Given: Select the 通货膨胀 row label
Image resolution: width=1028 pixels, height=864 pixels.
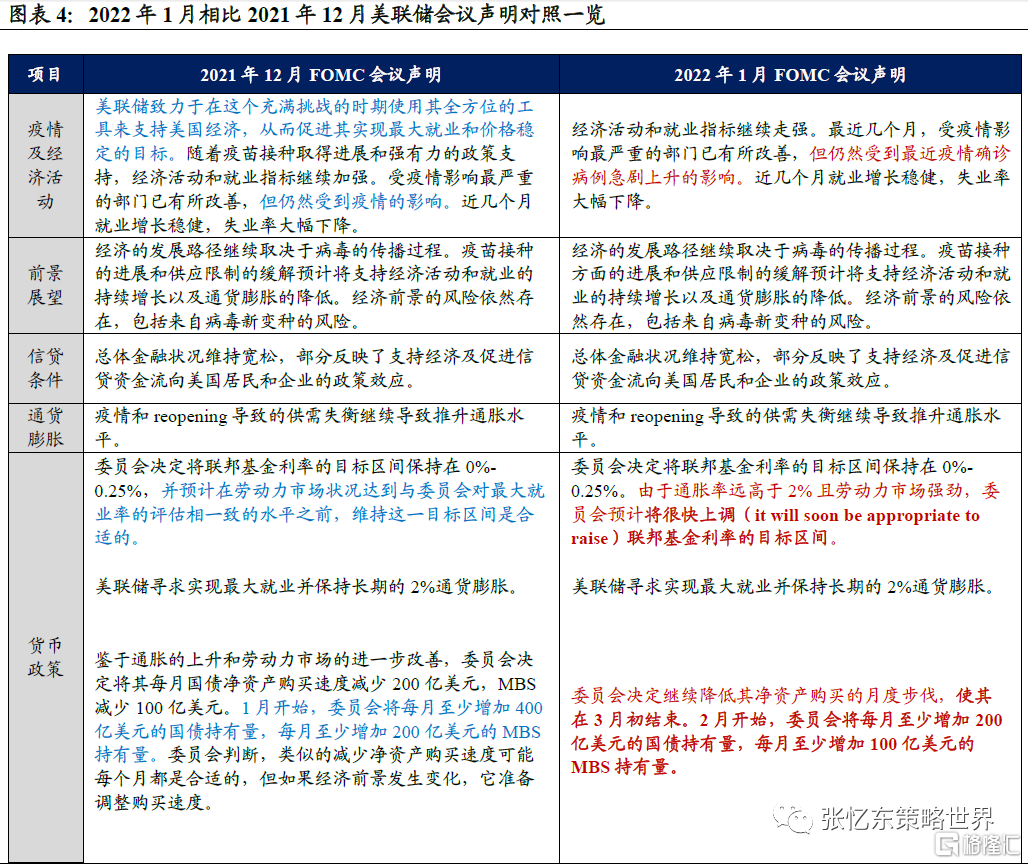Looking at the screenshot, I should click(44, 427).
